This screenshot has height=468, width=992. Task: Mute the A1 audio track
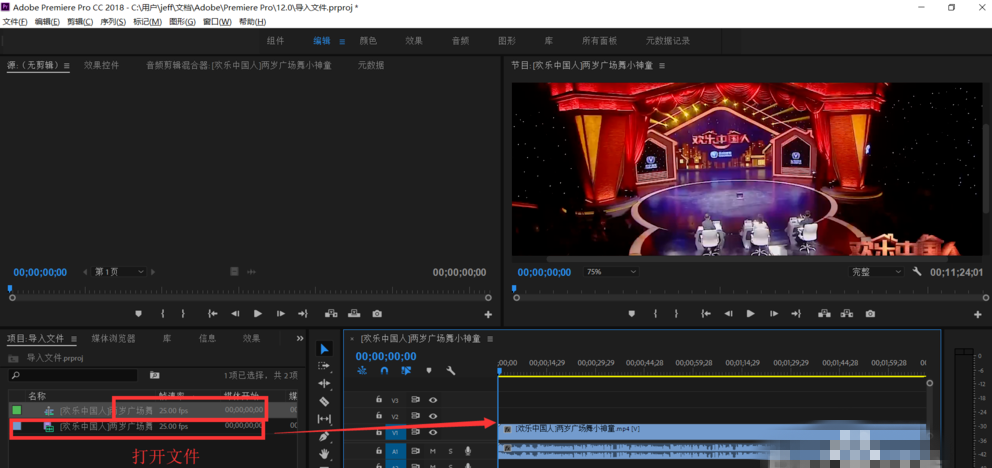coord(433,452)
